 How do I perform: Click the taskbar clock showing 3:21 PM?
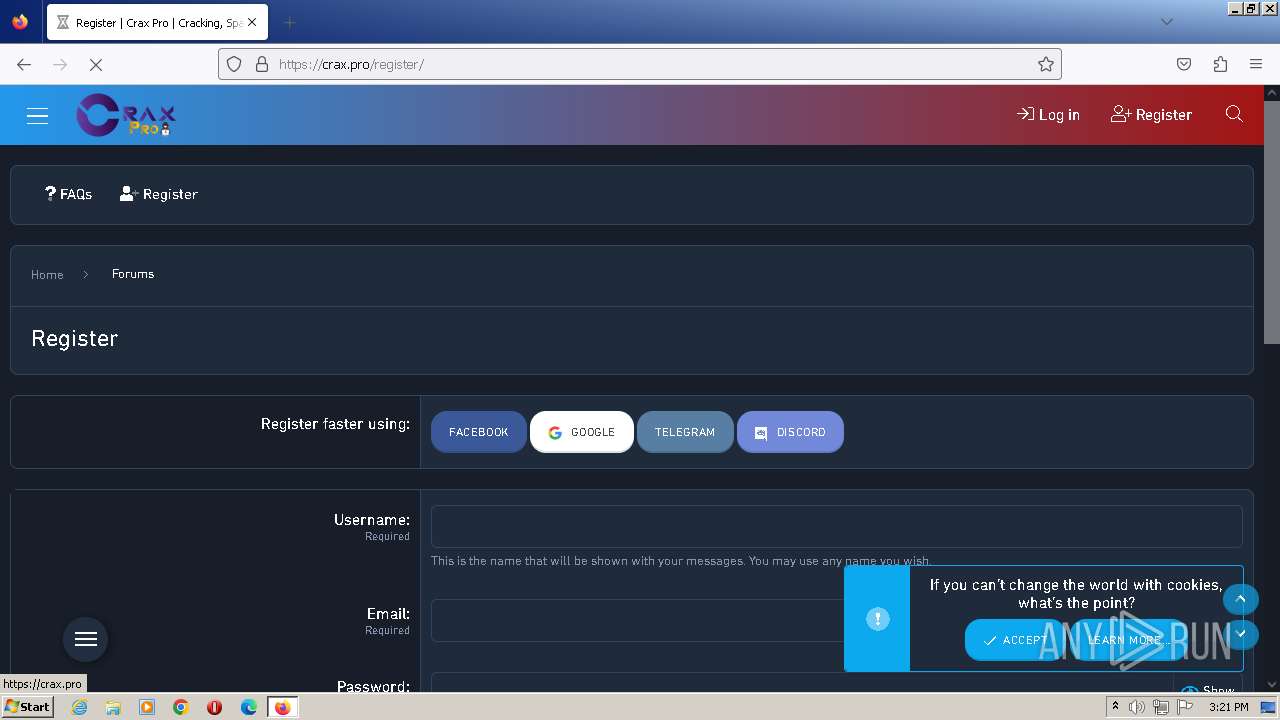(x=1228, y=707)
